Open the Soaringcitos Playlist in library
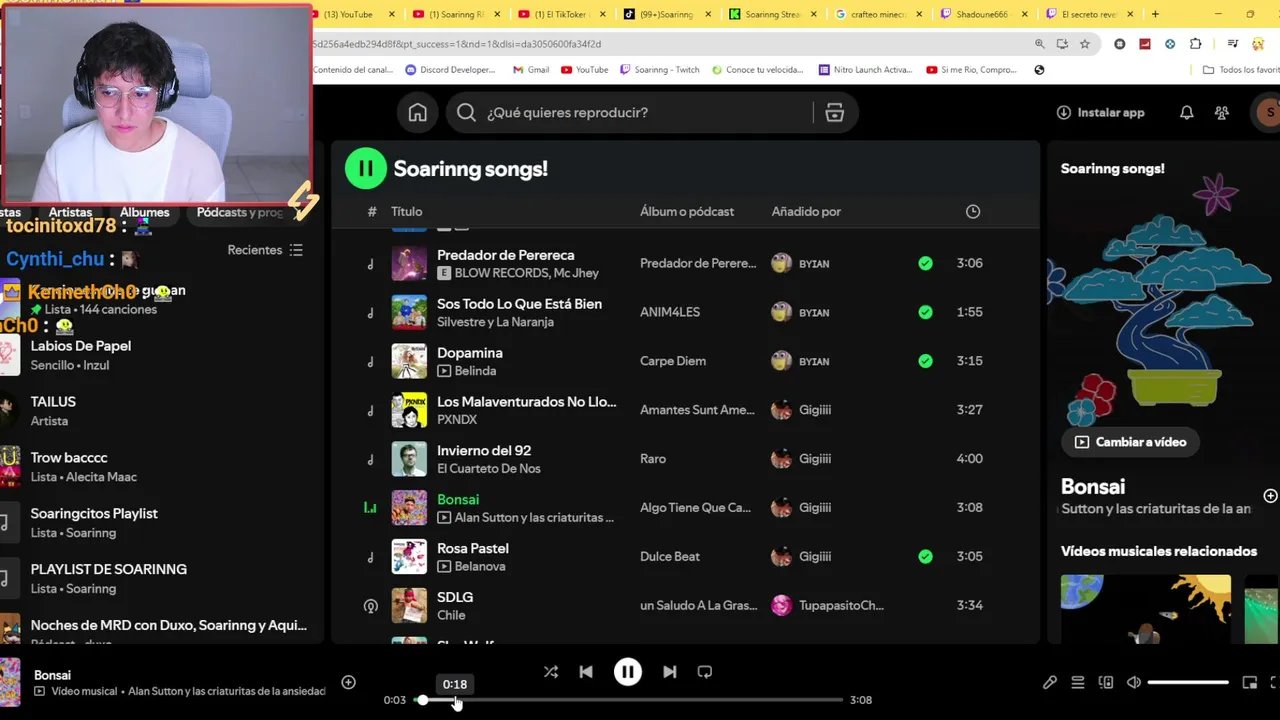This screenshot has width=1280, height=720. click(x=94, y=513)
